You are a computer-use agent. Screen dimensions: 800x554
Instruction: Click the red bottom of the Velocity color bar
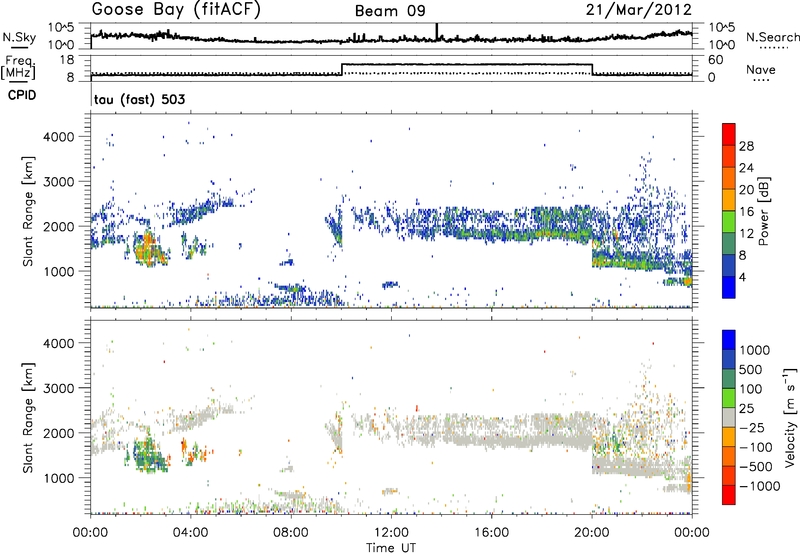pyautogui.click(x=729, y=495)
